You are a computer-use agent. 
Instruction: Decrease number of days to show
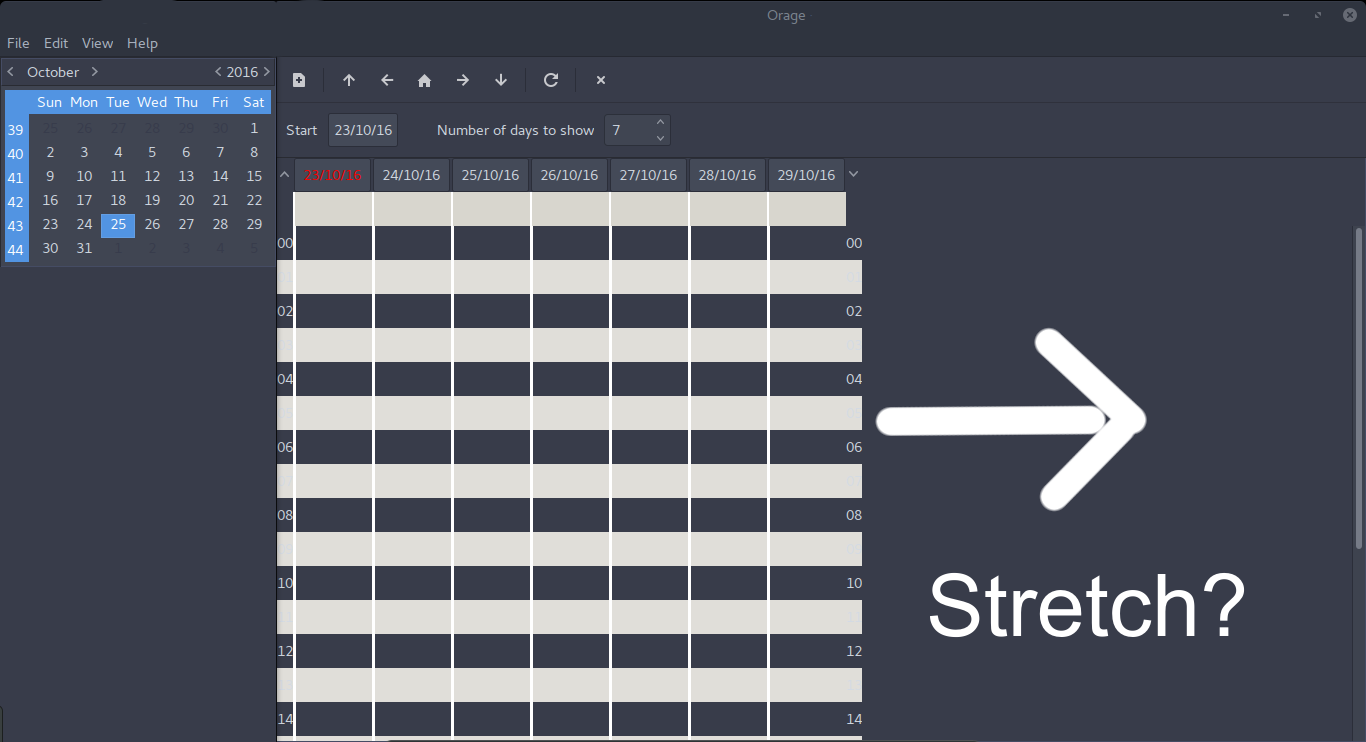pyautogui.click(x=660, y=137)
